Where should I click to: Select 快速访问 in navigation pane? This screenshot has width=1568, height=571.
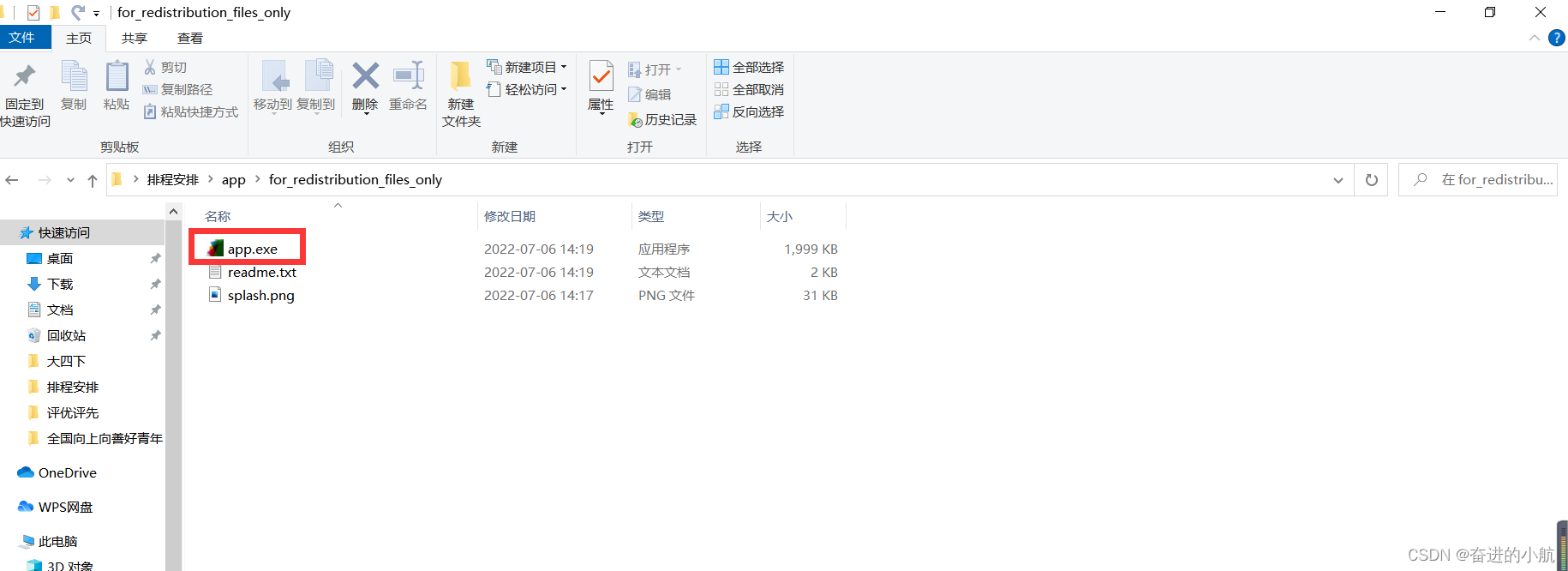(82, 232)
